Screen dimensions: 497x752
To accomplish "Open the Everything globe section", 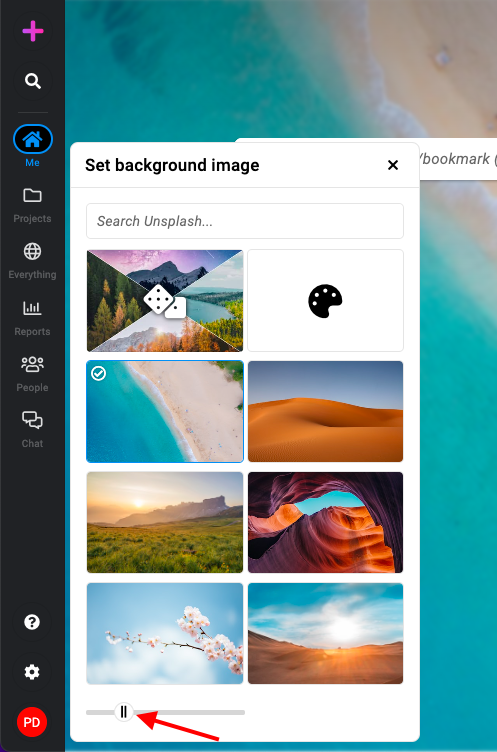I will click(x=32, y=261).
